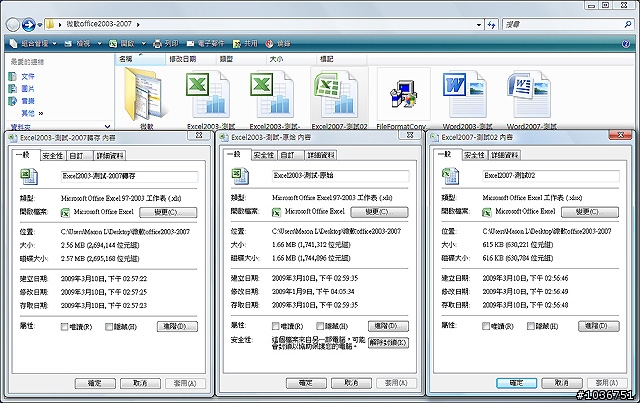Go back with the Explorer back arrow
Viewport: 640px width, 403px height.
[x=13, y=25]
